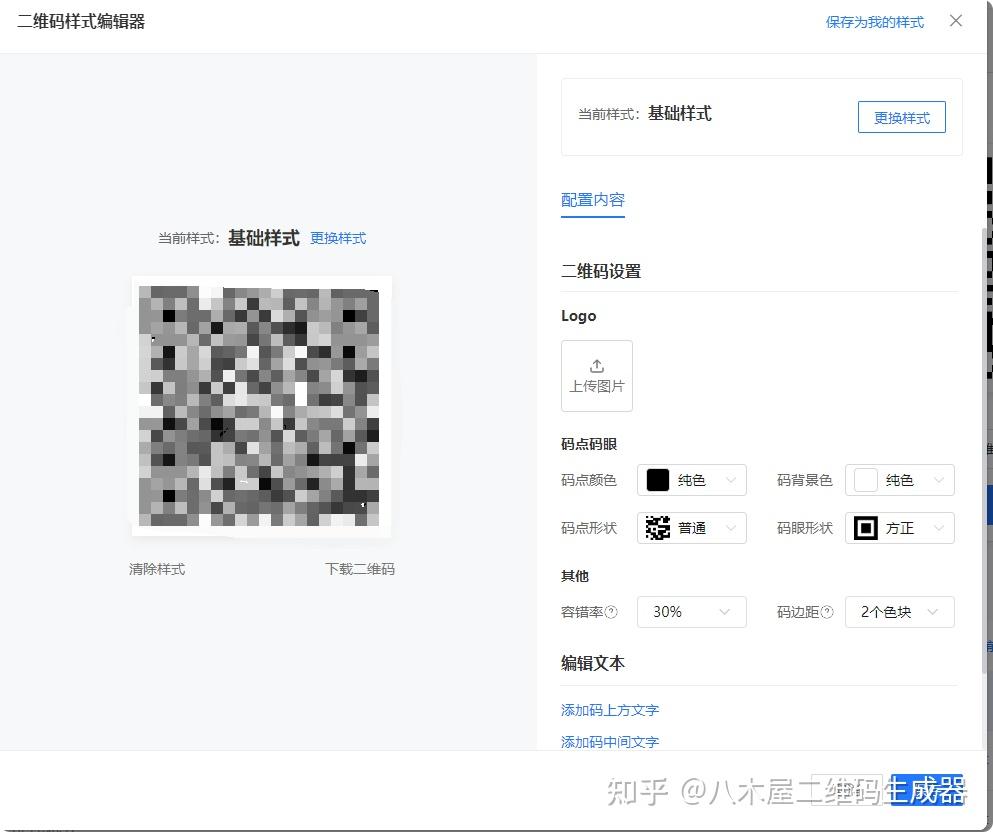The width and height of the screenshot is (993, 832).
Task: Click the 二维码样式编辑器 dialog title
Action: click(x=81, y=22)
